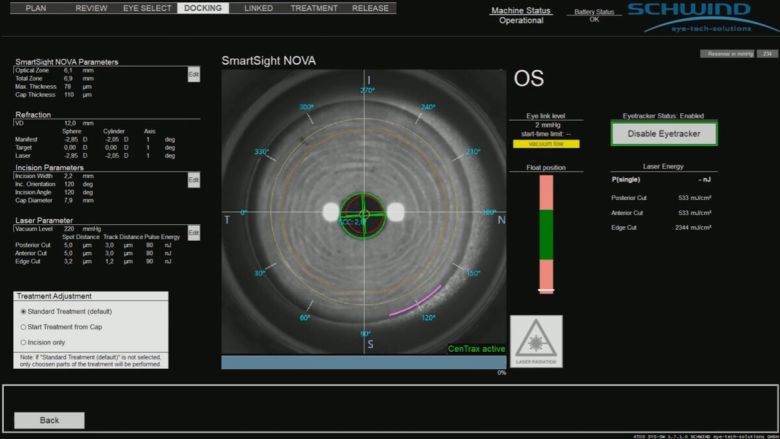
Task: Go back with the Back button
Action: pos(49,420)
